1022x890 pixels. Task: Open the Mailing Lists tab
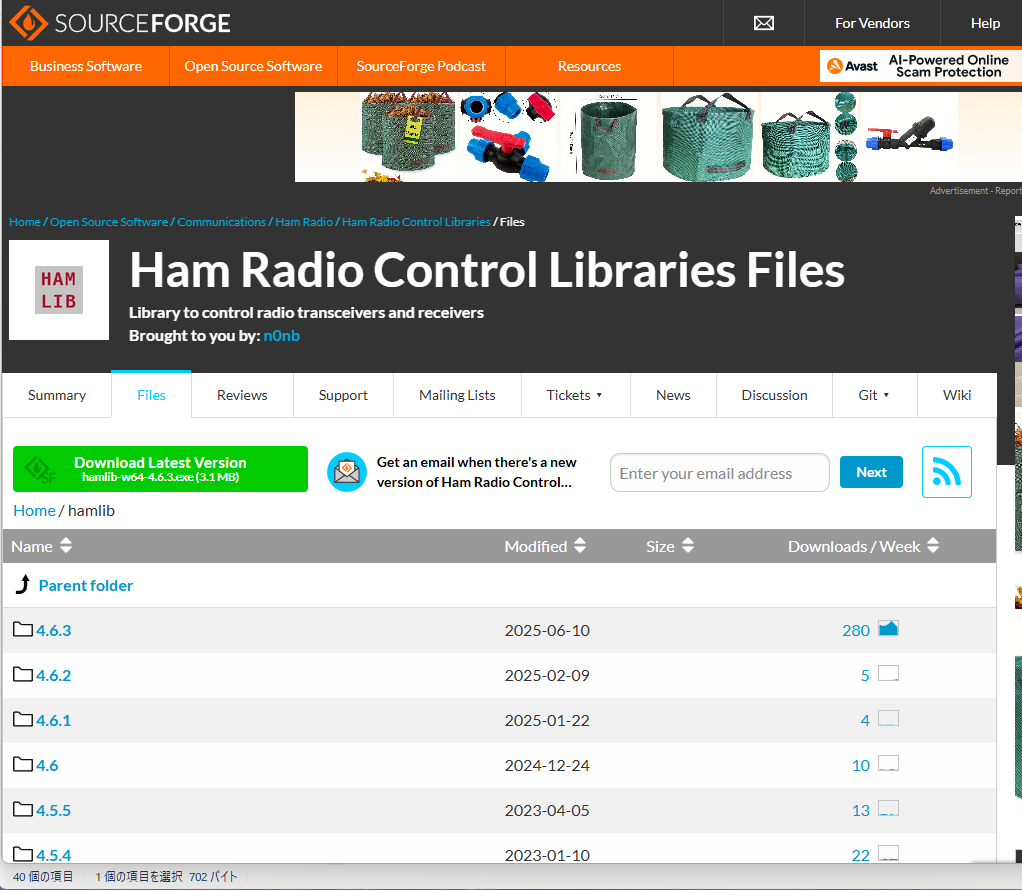pyautogui.click(x=457, y=395)
